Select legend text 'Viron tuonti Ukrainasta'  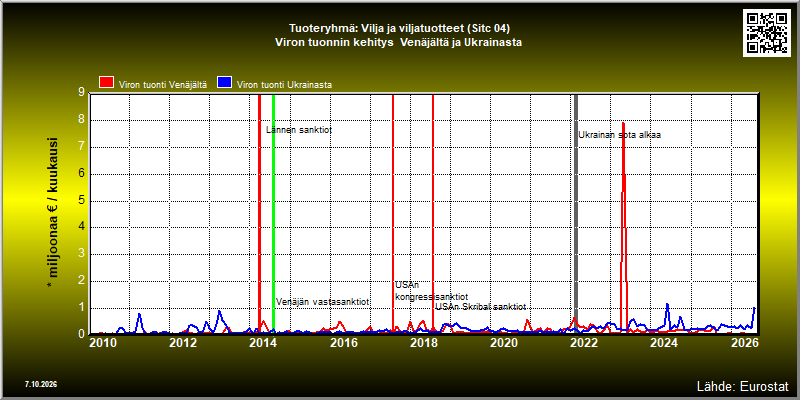coord(284,85)
